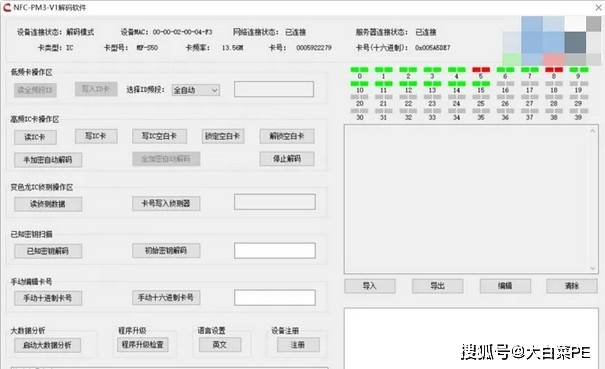Click the data panel scrollbar down arrow
The height and width of the screenshot is (369, 605).
[x=593, y=268]
